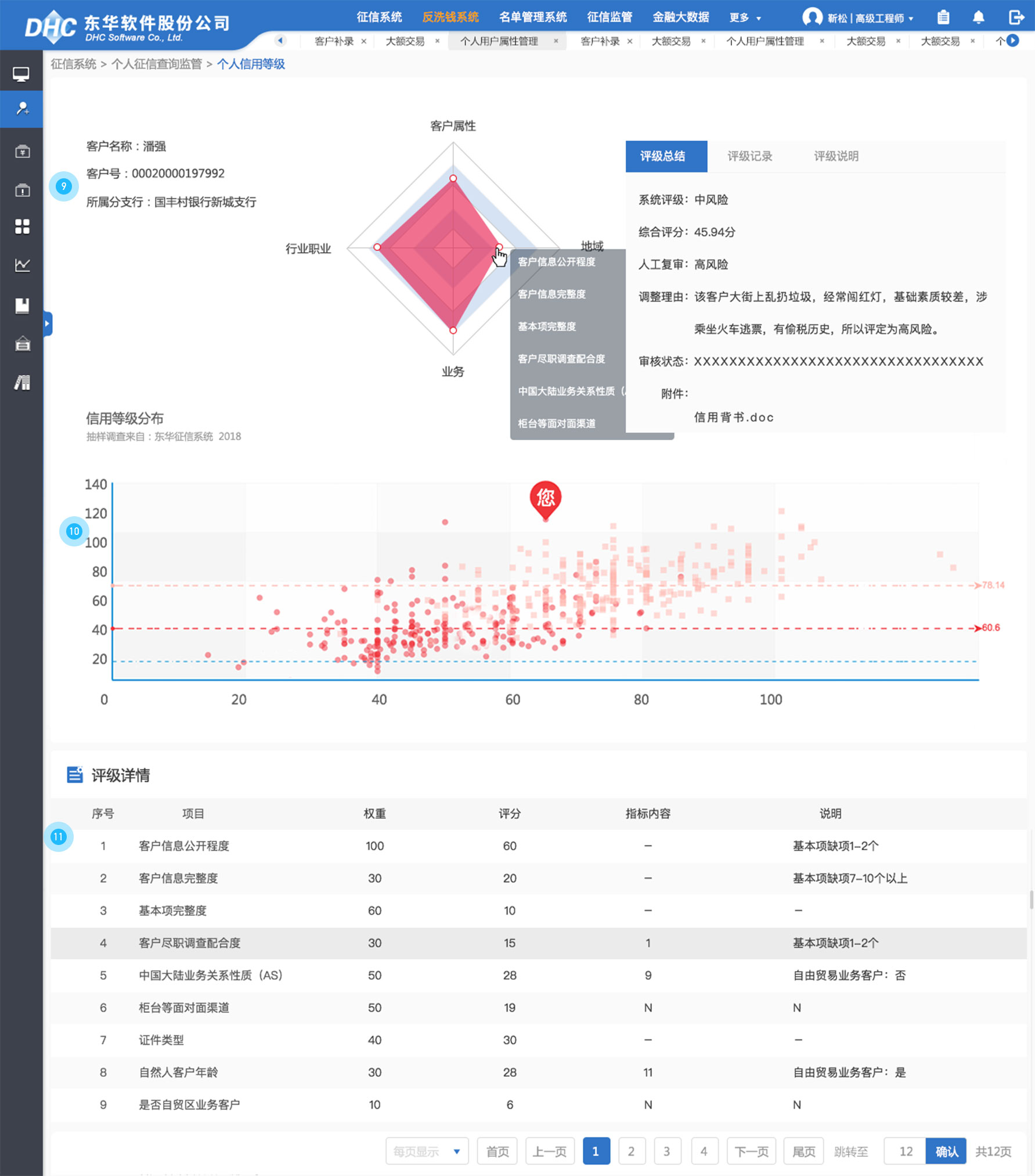
Task: Open the four-squares grid sidebar icon
Action: pyautogui.click(x=22, y=226)
